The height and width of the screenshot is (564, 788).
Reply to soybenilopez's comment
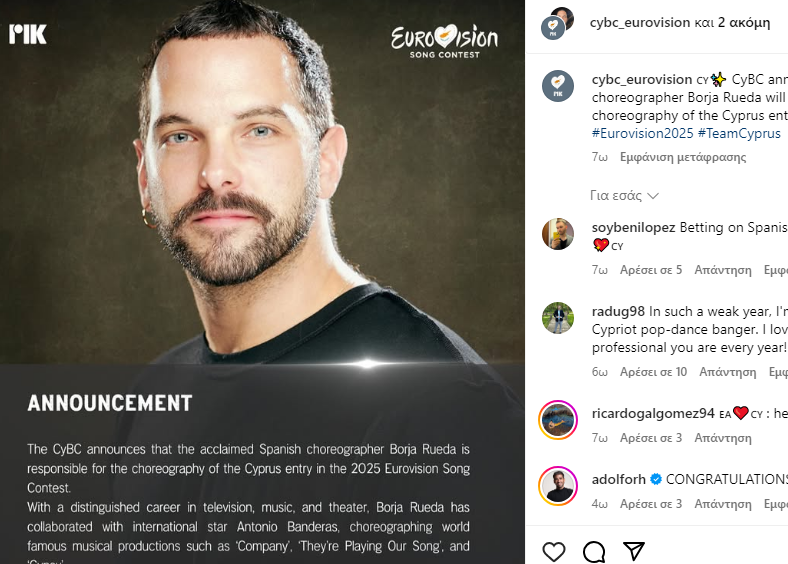coord(723,270)
